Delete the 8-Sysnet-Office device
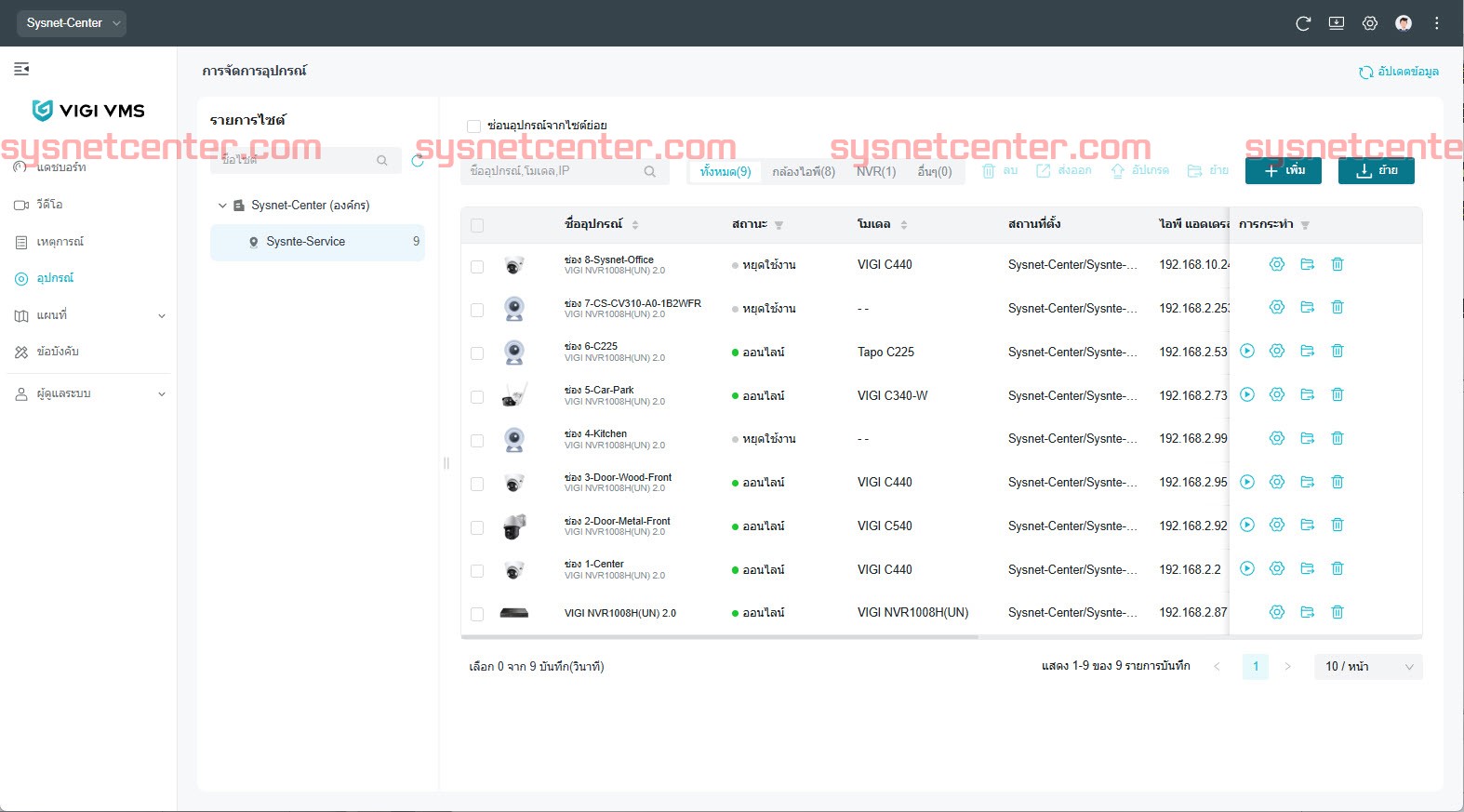Image resolution: width=1464 pixels, height=812 pixels. pos(1338,264)
